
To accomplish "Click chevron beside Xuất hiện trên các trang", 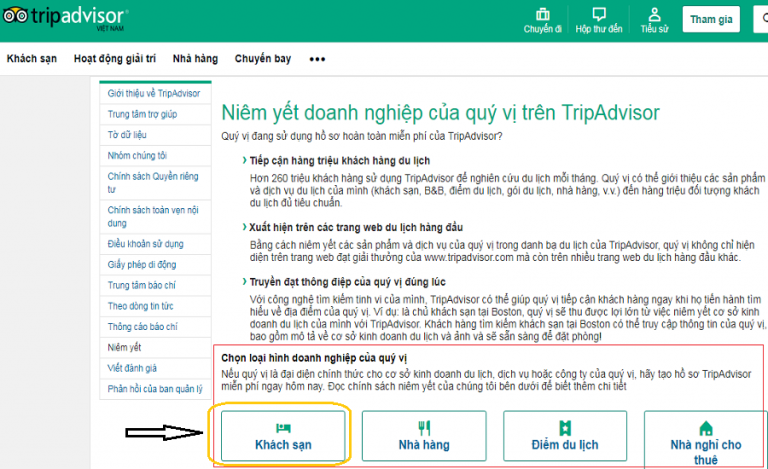I will (x=244, y=227).
